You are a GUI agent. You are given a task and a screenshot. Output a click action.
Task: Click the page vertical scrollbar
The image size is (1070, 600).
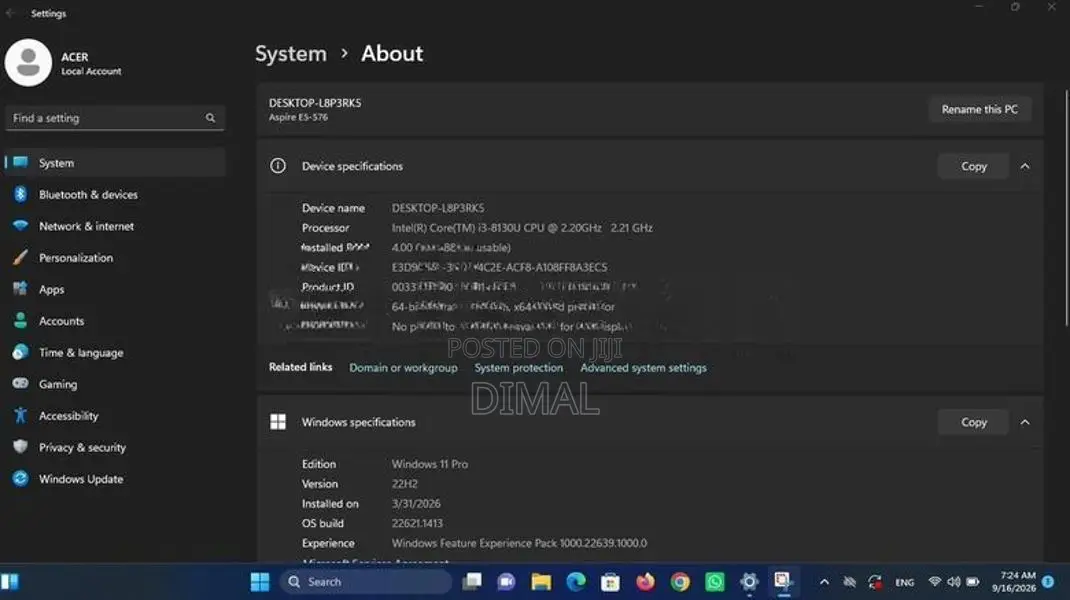pos(1066,208)
